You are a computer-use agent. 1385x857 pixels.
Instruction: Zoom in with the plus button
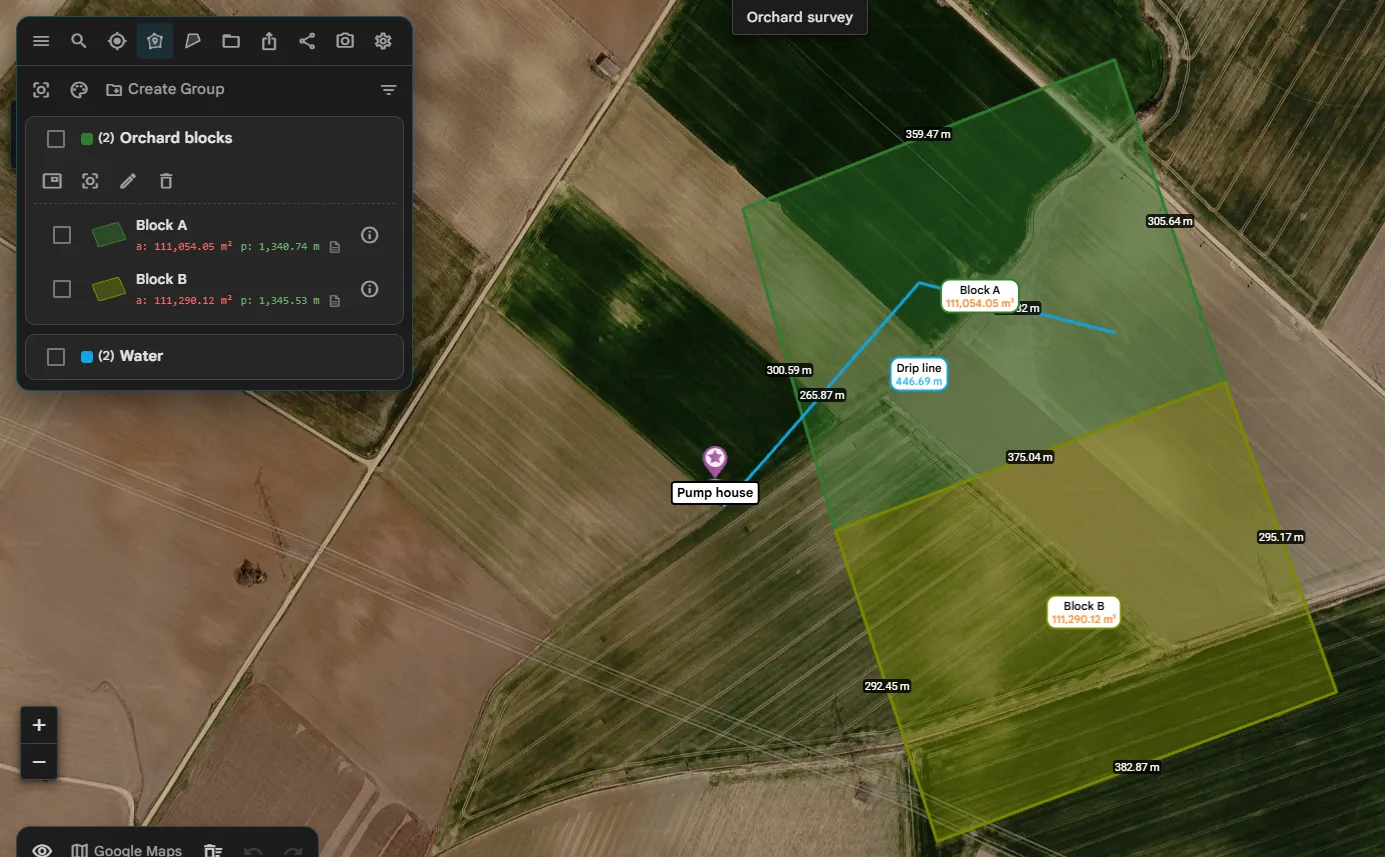(39, 725)
